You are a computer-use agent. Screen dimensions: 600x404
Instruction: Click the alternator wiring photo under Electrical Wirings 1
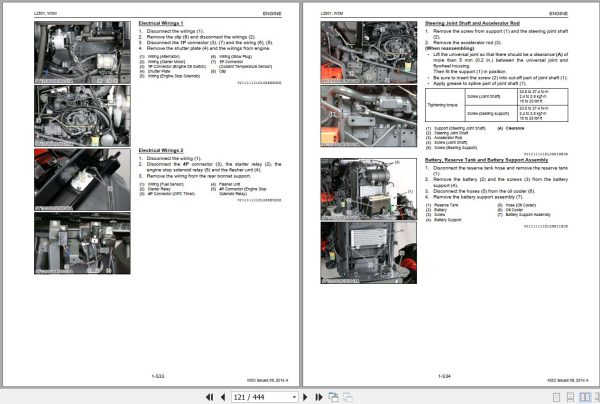coord(82,52)
